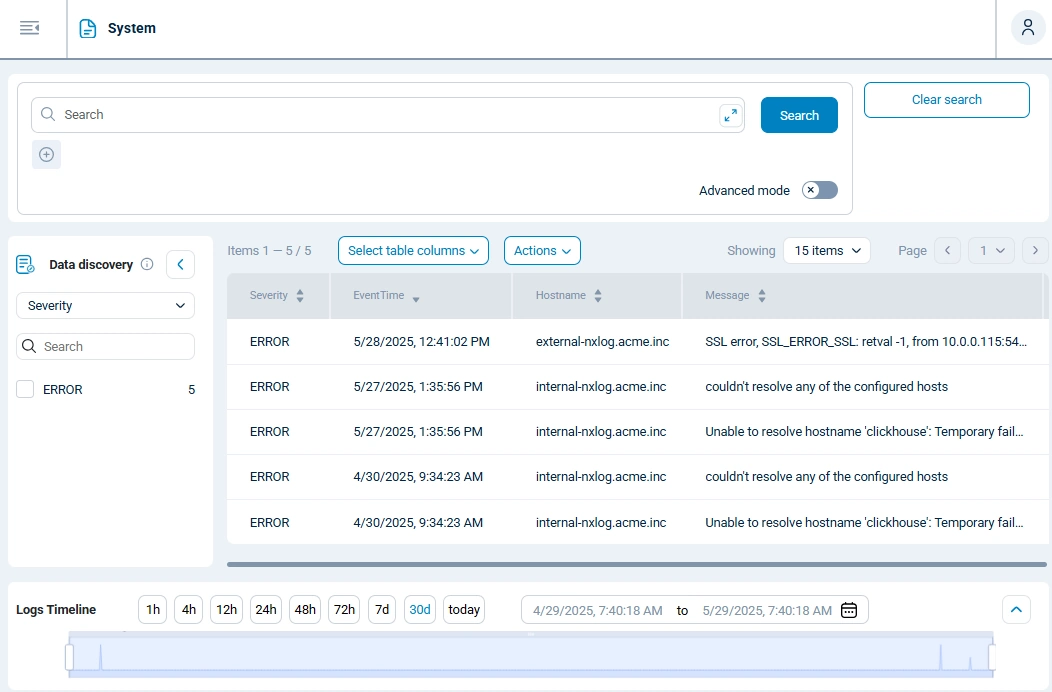Click the Search button
Viewport: 1052px width, 692px height.
798,115
